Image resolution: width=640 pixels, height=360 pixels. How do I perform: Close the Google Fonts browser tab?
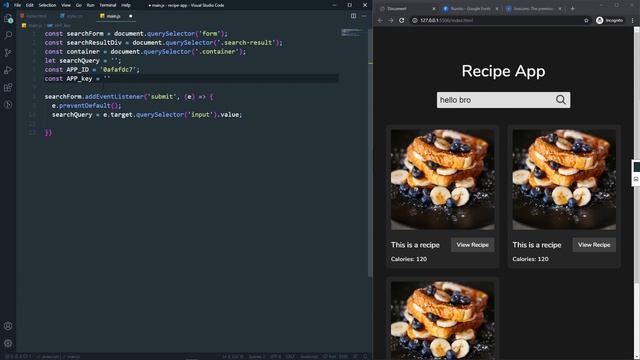pyautogui.click(x=497, y=9)
